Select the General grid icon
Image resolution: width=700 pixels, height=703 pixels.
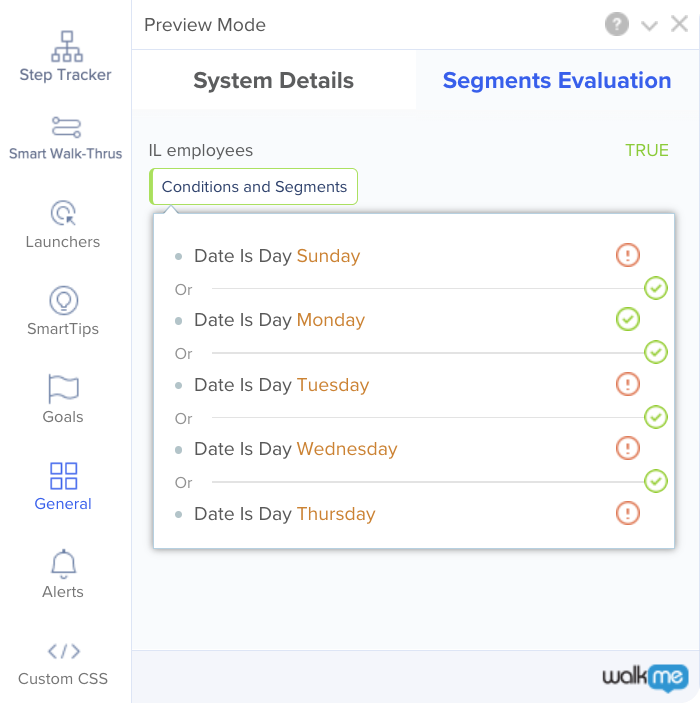63,476
